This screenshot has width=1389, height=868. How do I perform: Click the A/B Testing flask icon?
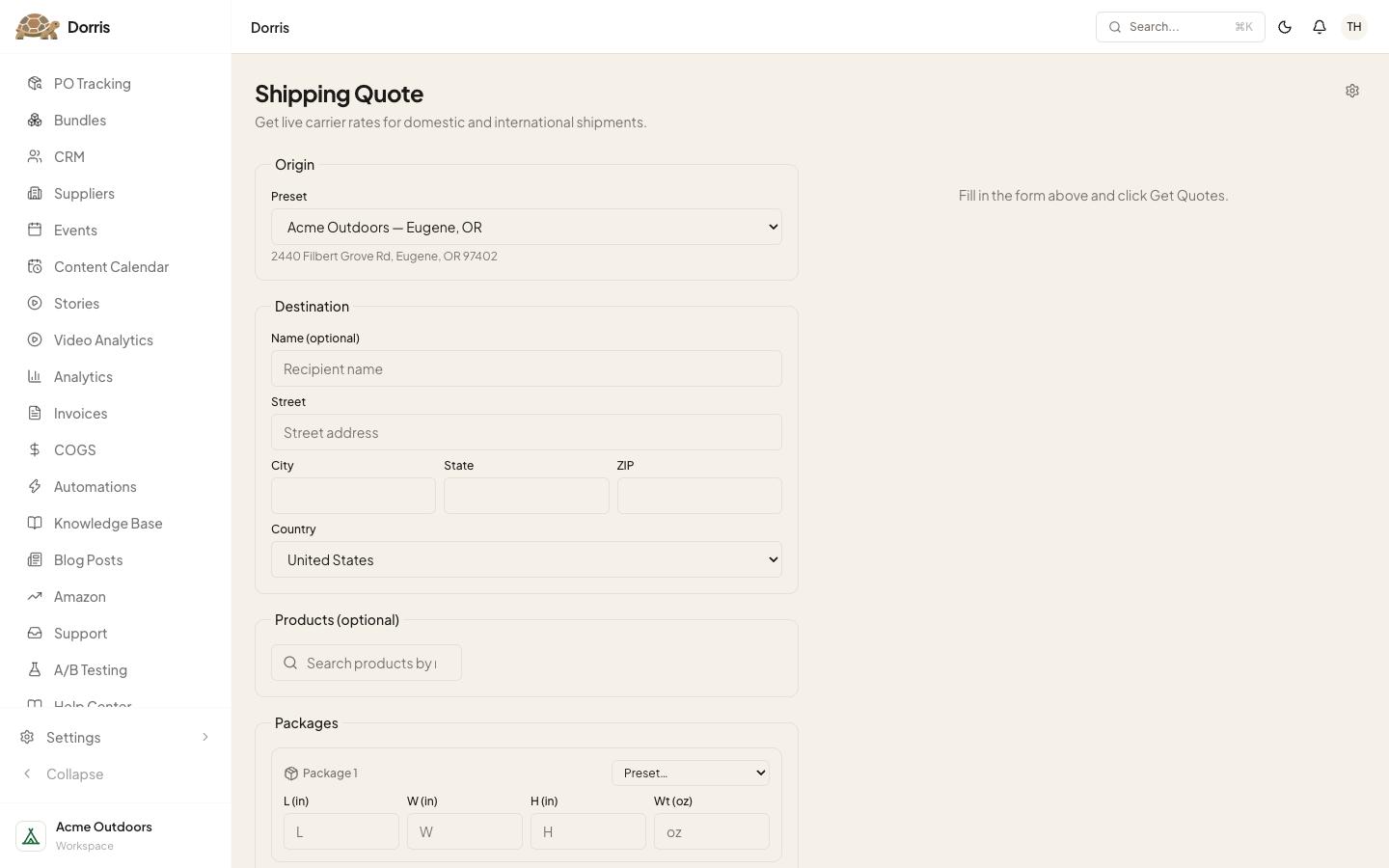(35, 669)
